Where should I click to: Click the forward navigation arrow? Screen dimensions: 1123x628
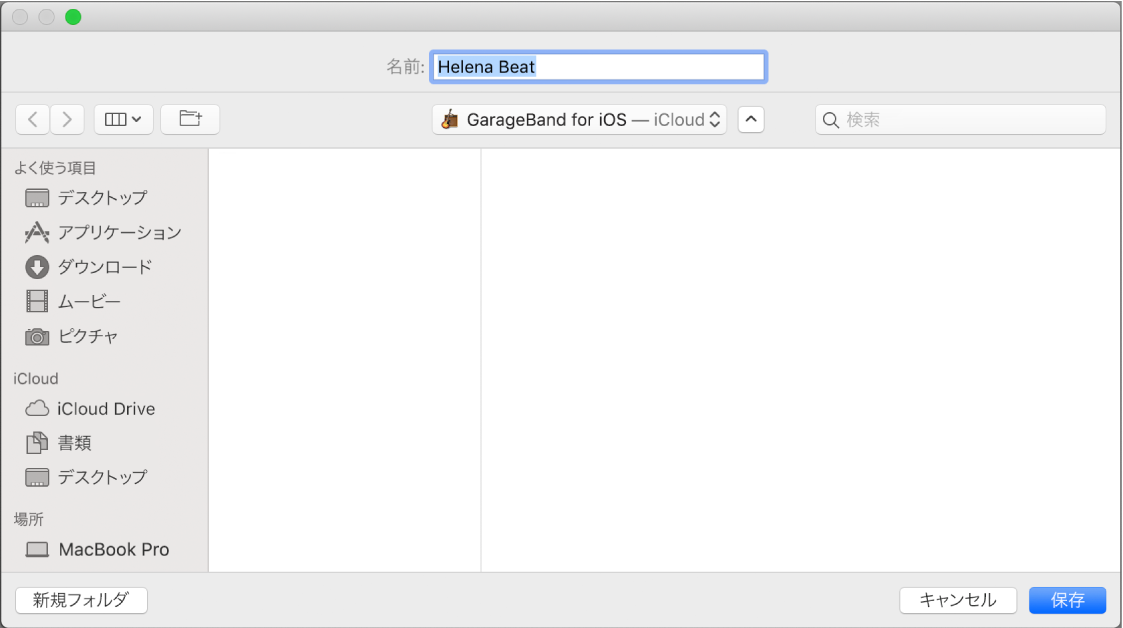(67, 119)
